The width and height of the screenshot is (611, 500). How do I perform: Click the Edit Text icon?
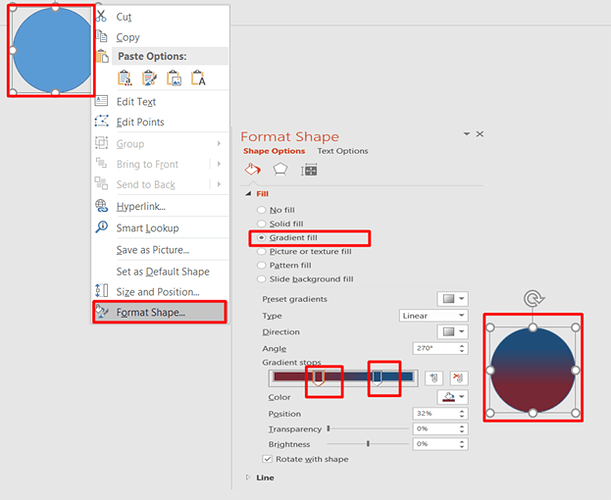pos(101,101)
